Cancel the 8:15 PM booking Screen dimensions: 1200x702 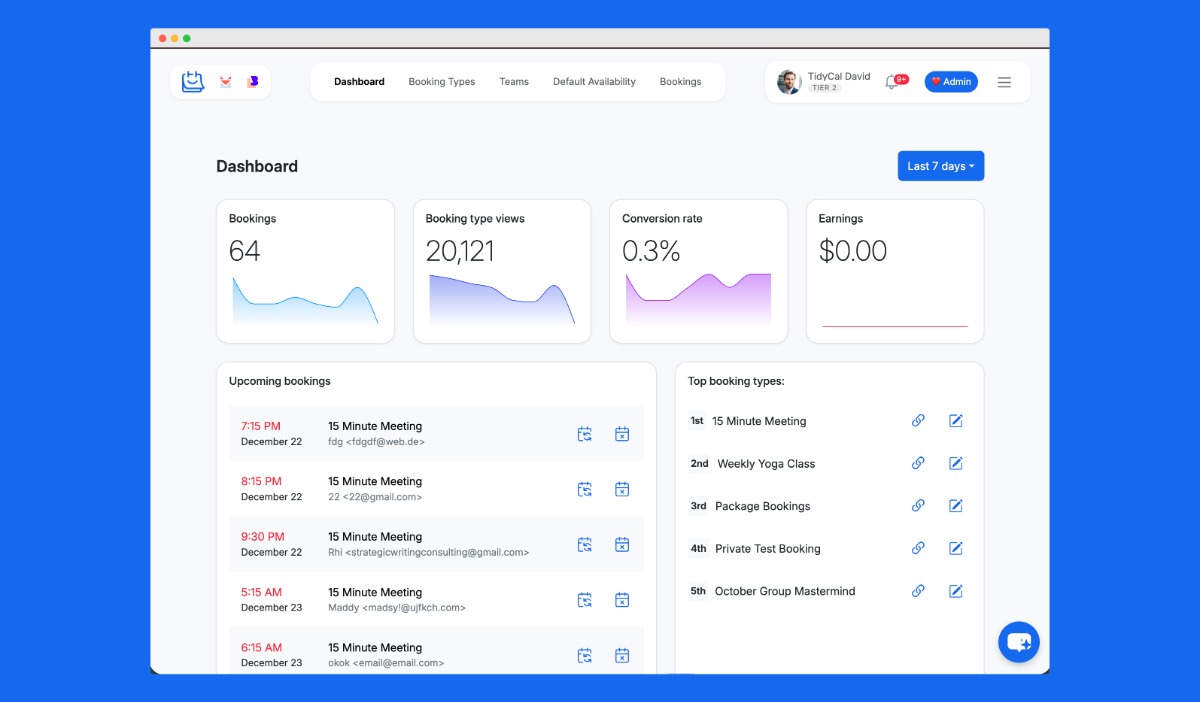coord(622,489)
